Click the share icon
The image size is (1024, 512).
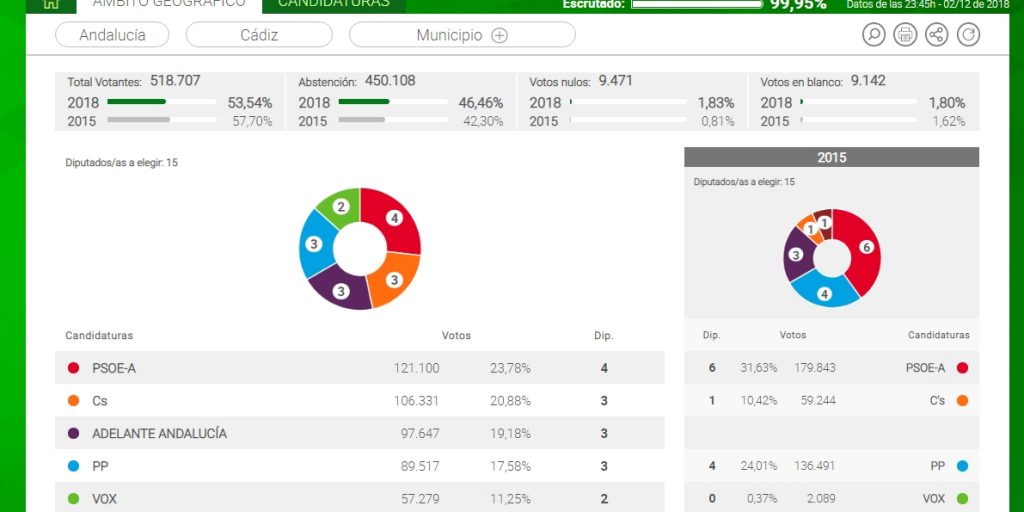coord(936,35)
